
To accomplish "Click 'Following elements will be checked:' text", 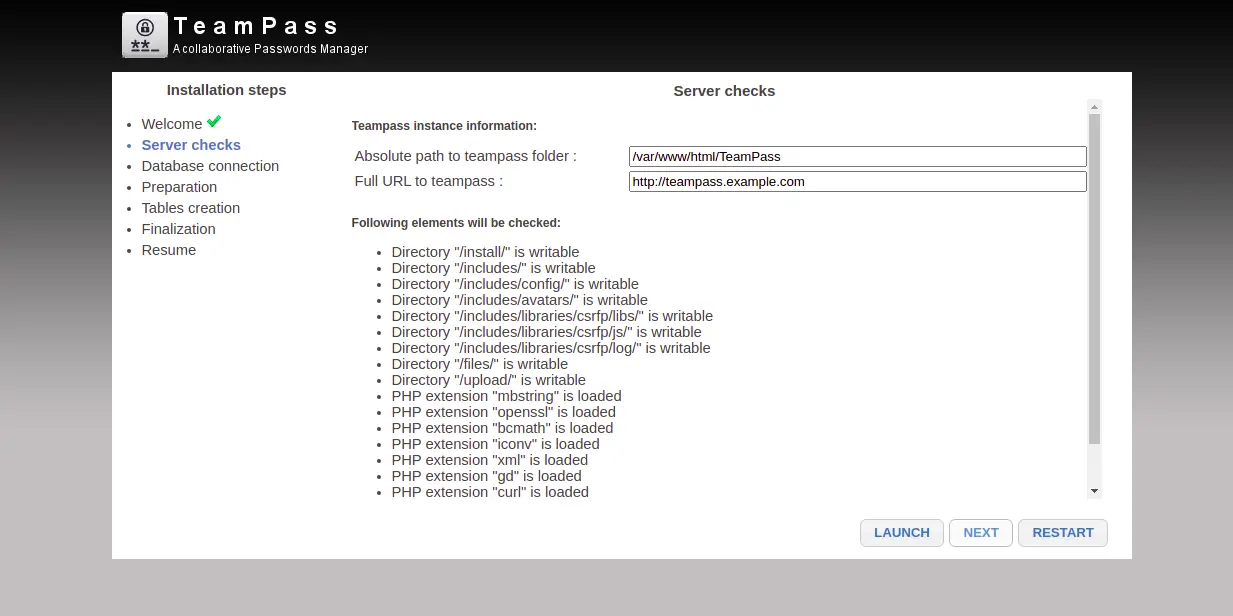I will [x=456, y=223].
